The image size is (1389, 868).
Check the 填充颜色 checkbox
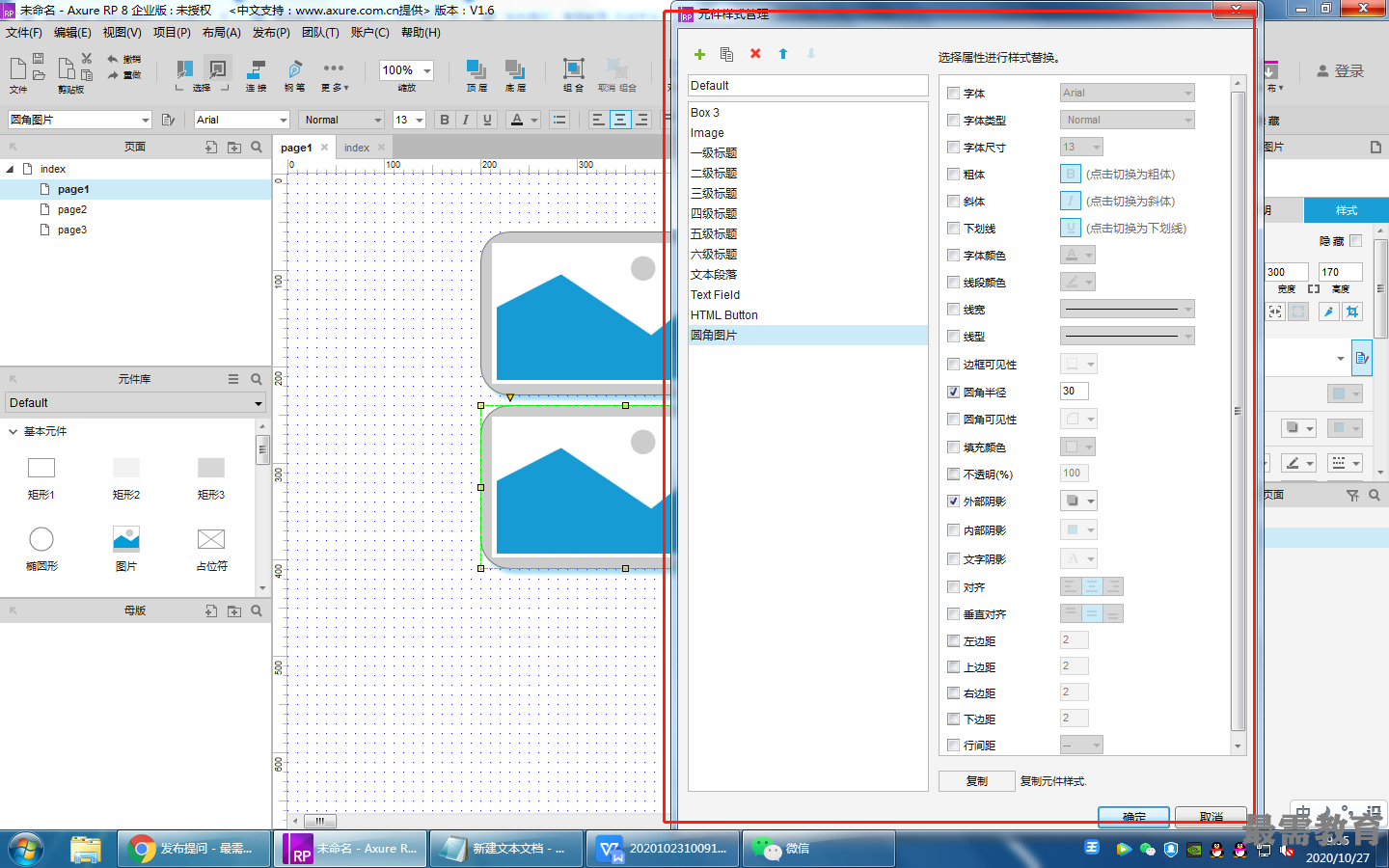point(953,448)
